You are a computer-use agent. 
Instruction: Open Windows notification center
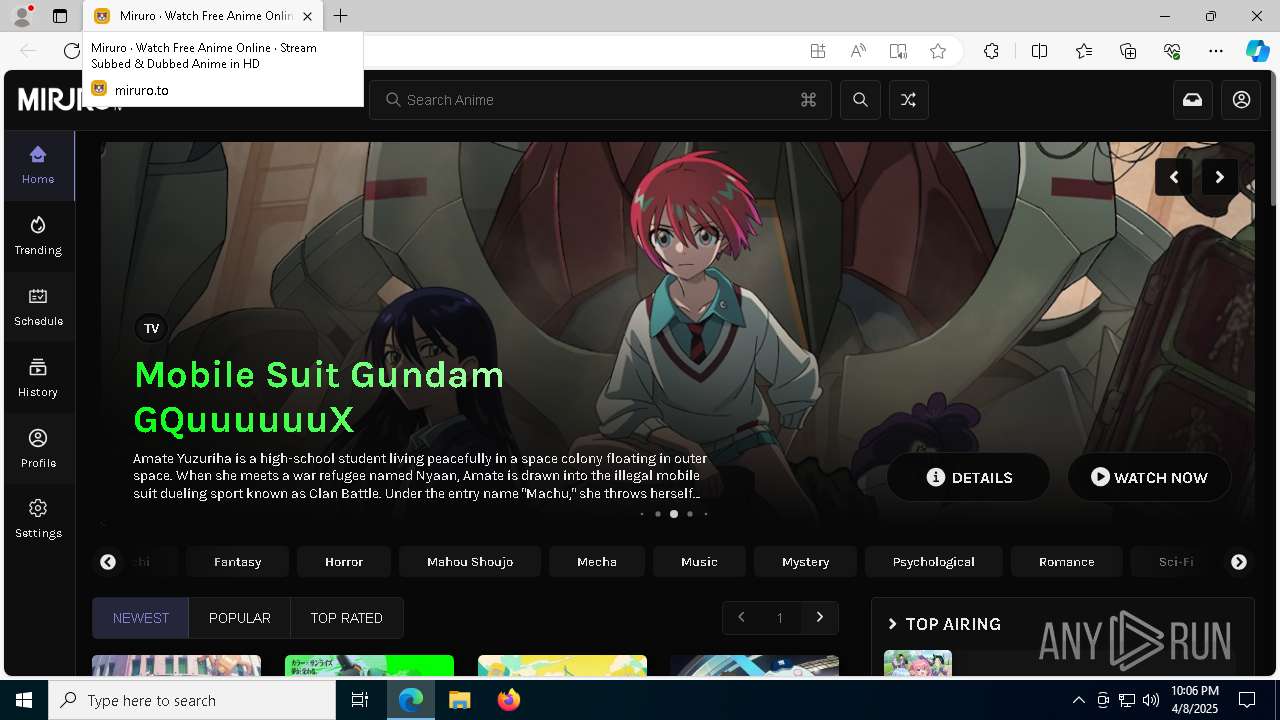tap(1247, 701)
